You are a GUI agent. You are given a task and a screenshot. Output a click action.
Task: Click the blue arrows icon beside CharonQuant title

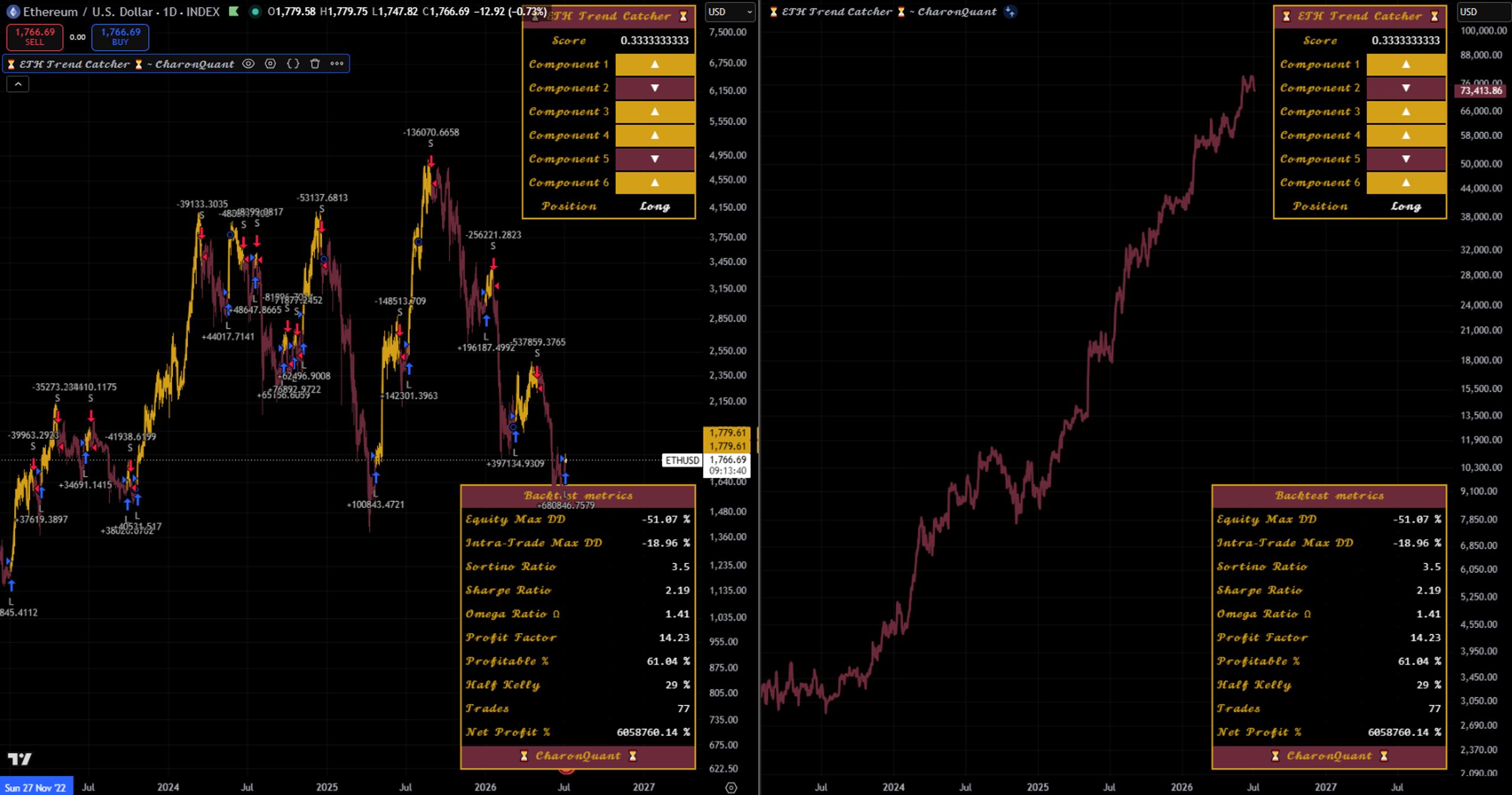tap(1010, 12)
